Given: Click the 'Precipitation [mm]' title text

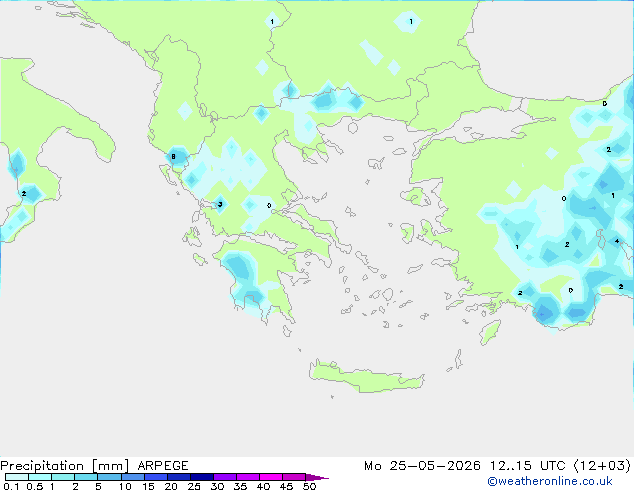Looking at the screenshot, I should click(65, 466).
